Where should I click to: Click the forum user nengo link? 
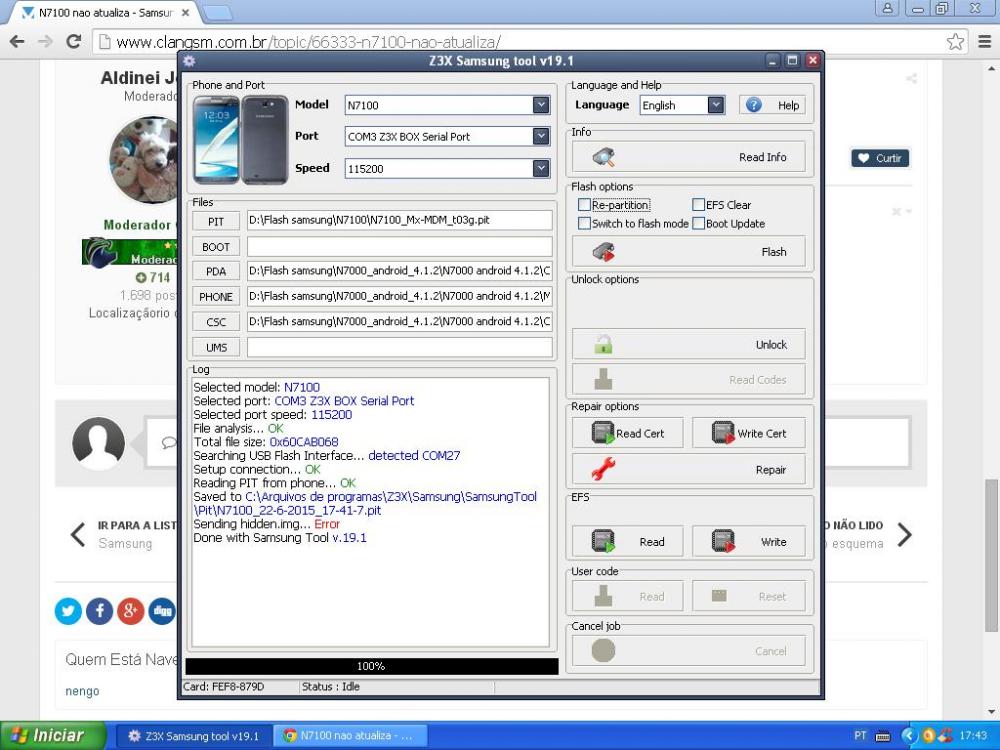click(x=82, y=691)
